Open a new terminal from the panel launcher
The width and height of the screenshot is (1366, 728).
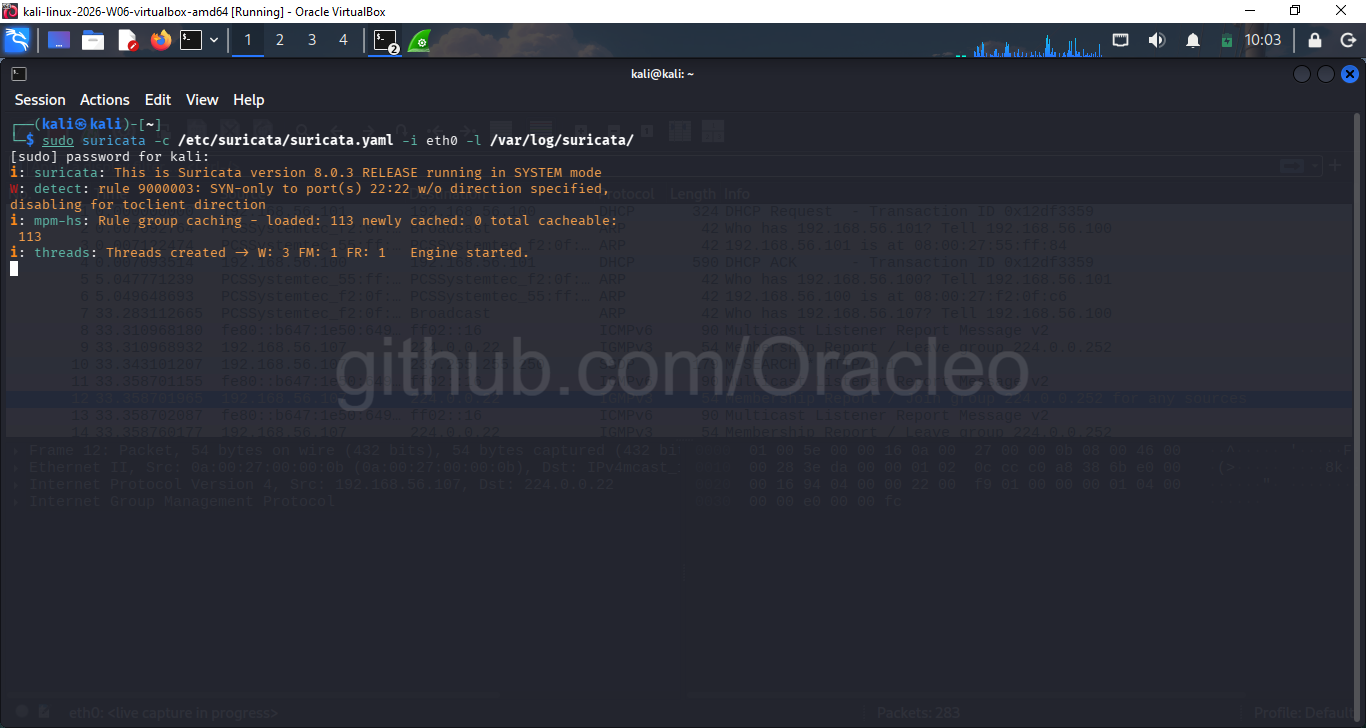click(191, 40)
